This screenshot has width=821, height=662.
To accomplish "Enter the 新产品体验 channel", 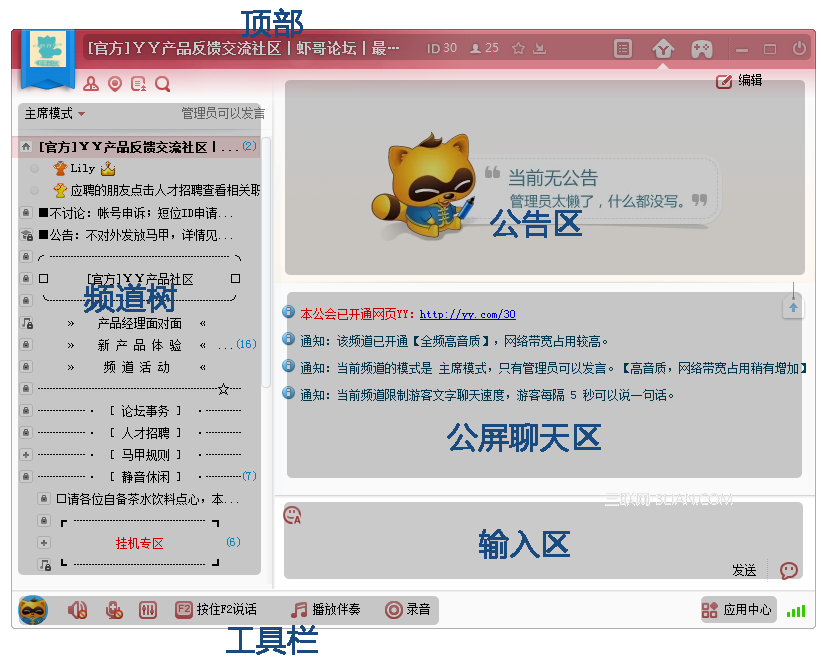I will (139, 345).
